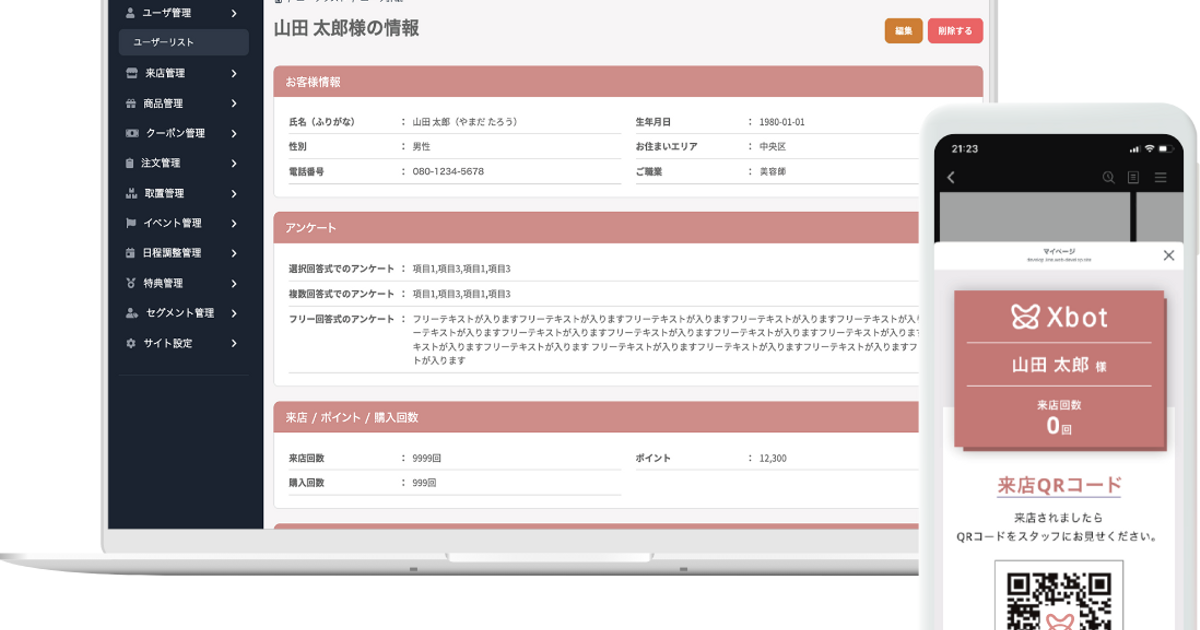The image size is (1200, 630).
Task: Tap the Wi-Fi icon in the phone status bar
Action: pyautogui.click(x=1150, y=149)
